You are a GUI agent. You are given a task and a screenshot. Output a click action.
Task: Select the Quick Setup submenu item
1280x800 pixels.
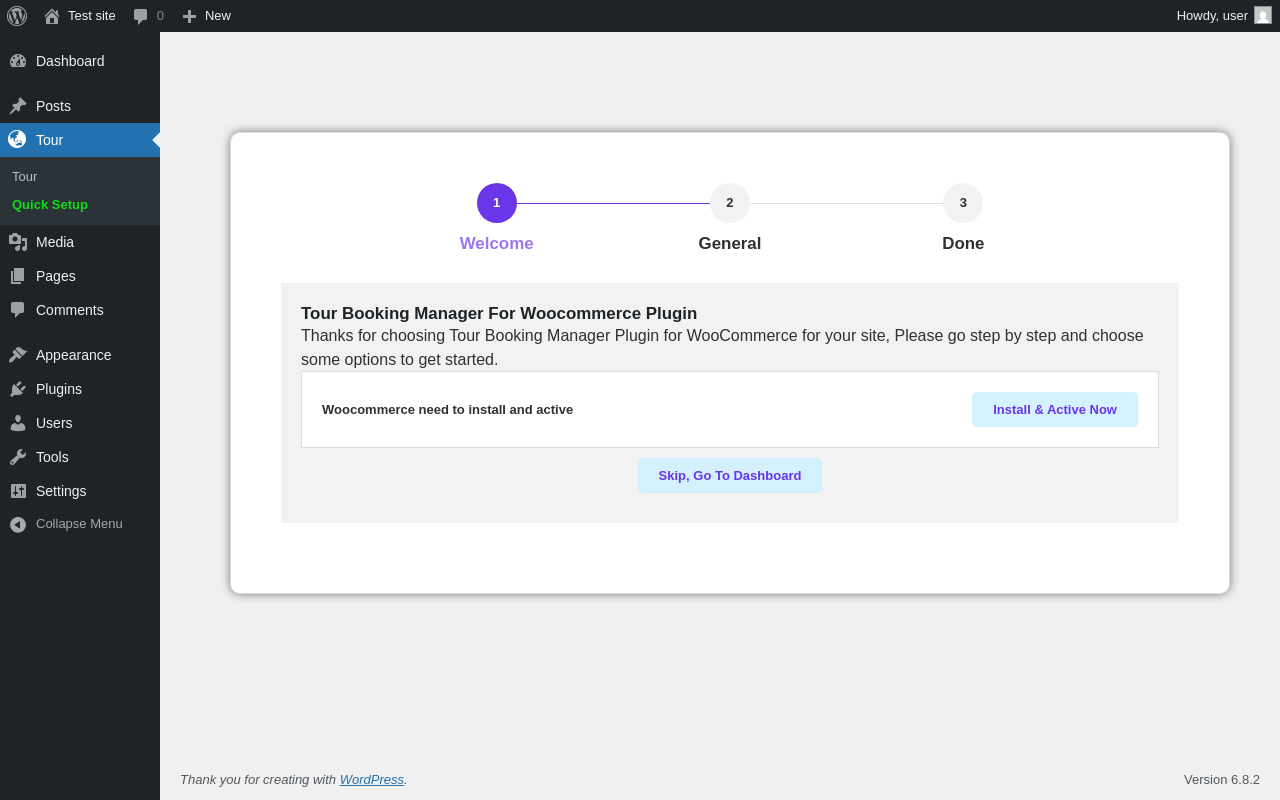80,205
